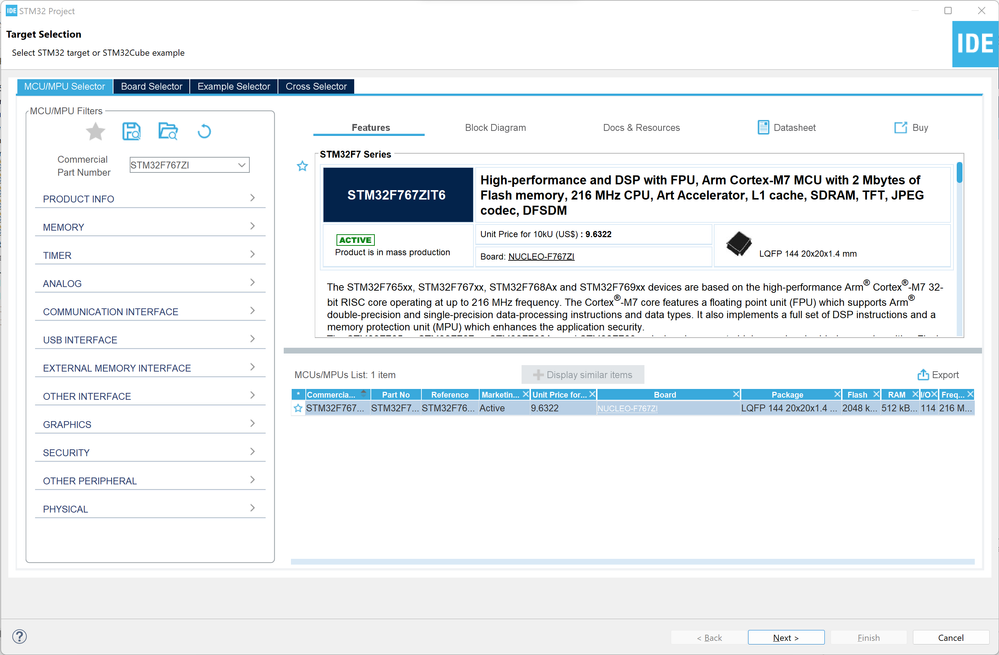The width and height of the screenshot is (999, 655).
Task: Expand TIMER filter section
Action: point(150,255)
